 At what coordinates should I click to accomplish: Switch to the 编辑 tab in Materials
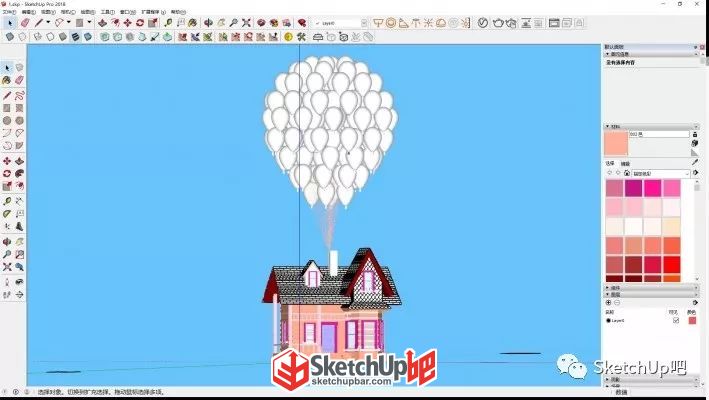click(625, 164)
